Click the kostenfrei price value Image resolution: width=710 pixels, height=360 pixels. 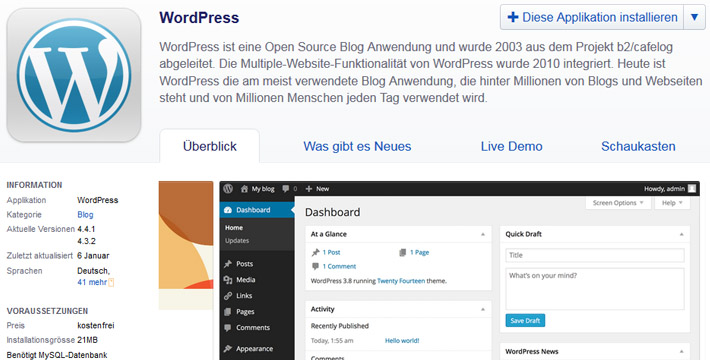[96, 325]
